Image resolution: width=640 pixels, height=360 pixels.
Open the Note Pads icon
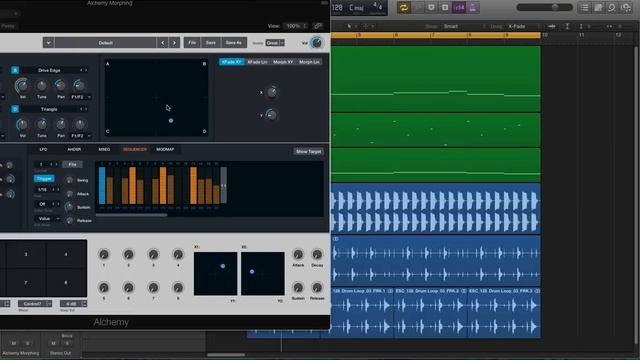pos(598,8)
